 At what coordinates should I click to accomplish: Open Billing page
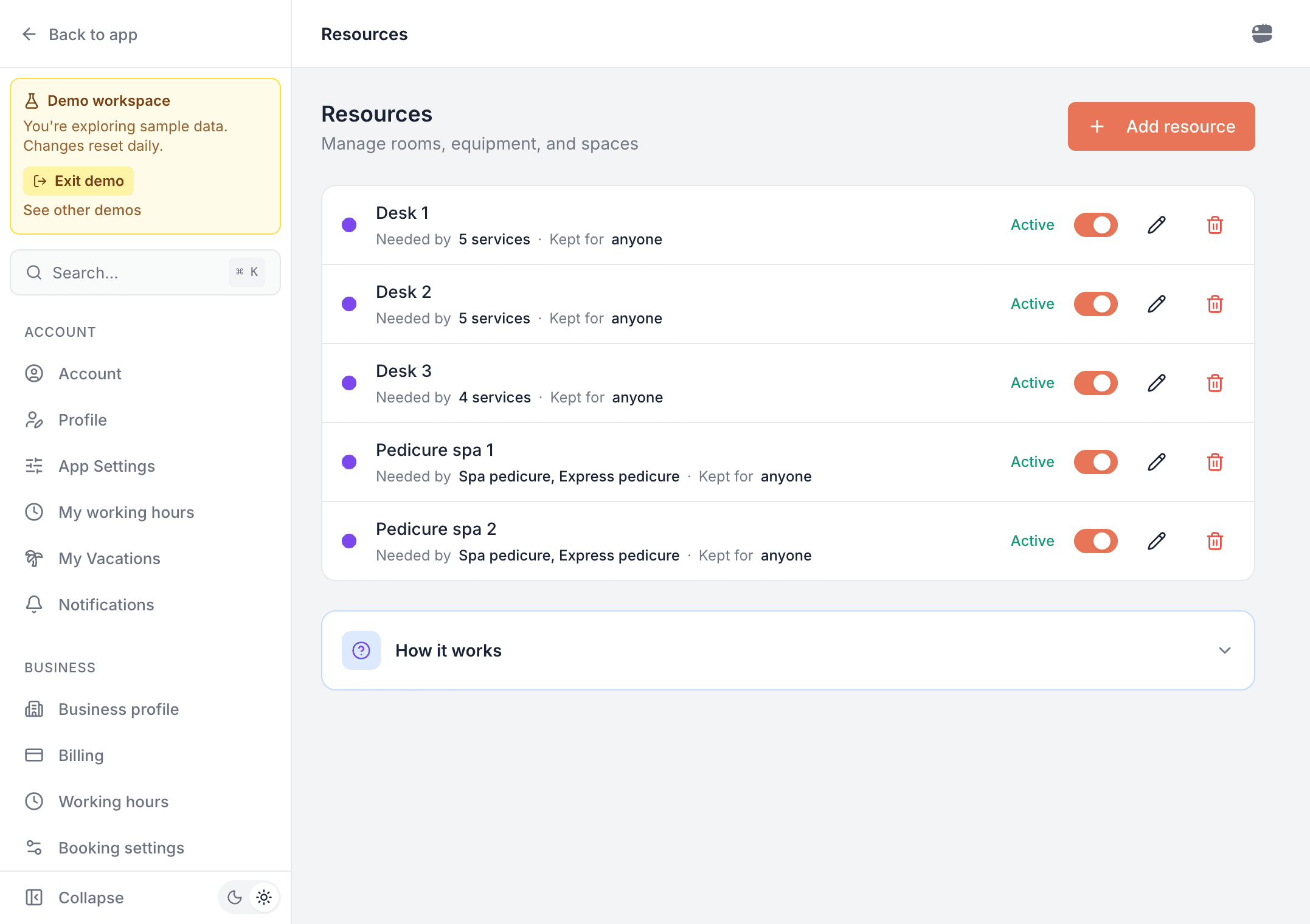click(145, 755)
